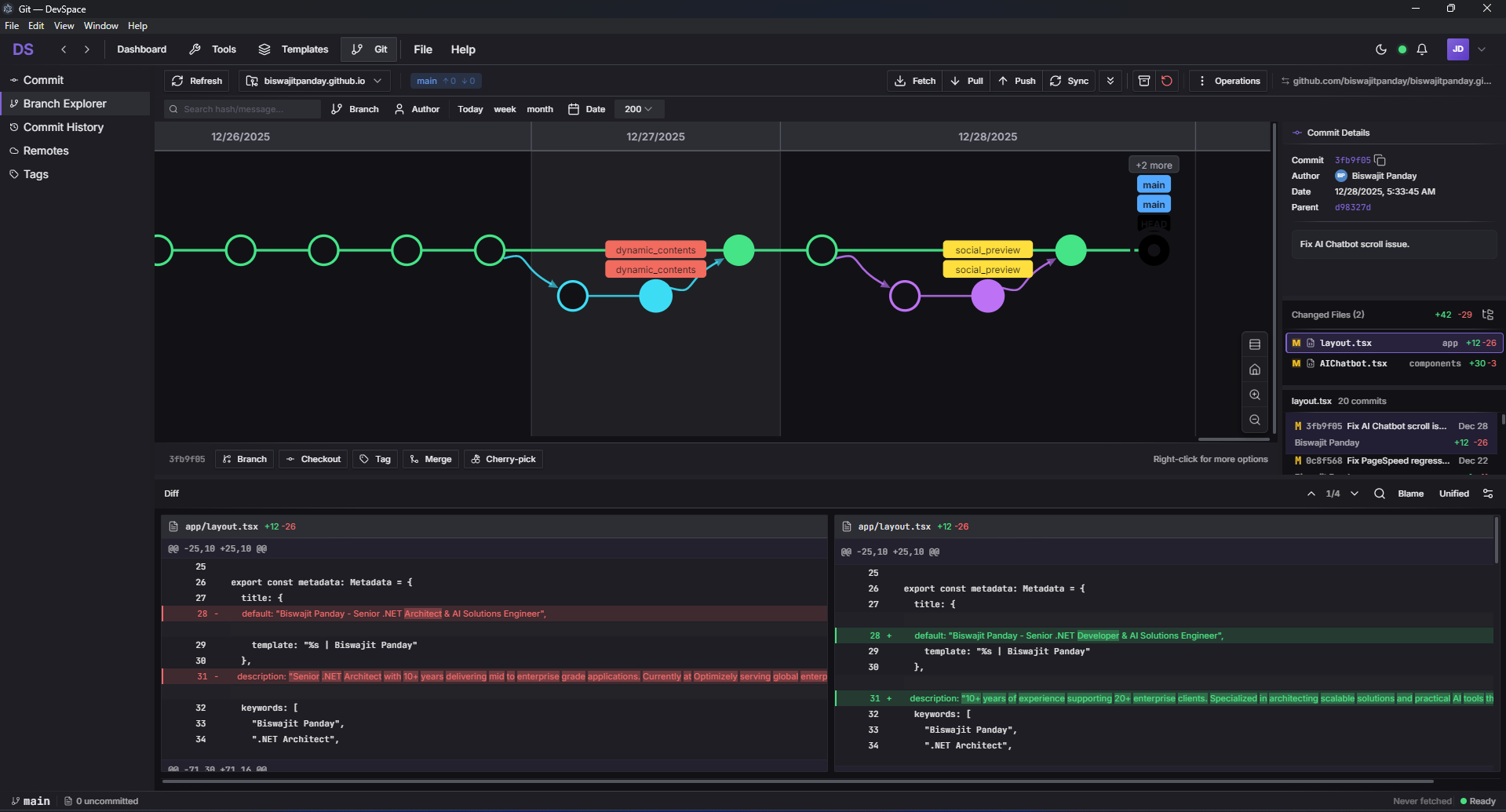This screenshot has width=1506, height=812.
Task: Select Commit History in the sidebar
Action: tap(75, 127)
